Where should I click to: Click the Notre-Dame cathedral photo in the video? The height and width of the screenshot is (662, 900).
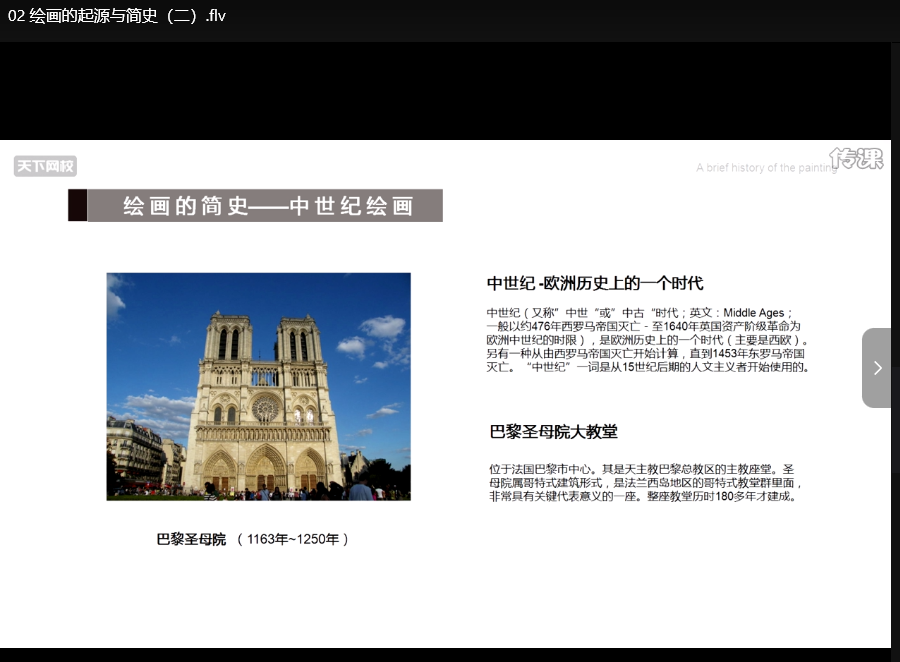click(x=259, y=386)
